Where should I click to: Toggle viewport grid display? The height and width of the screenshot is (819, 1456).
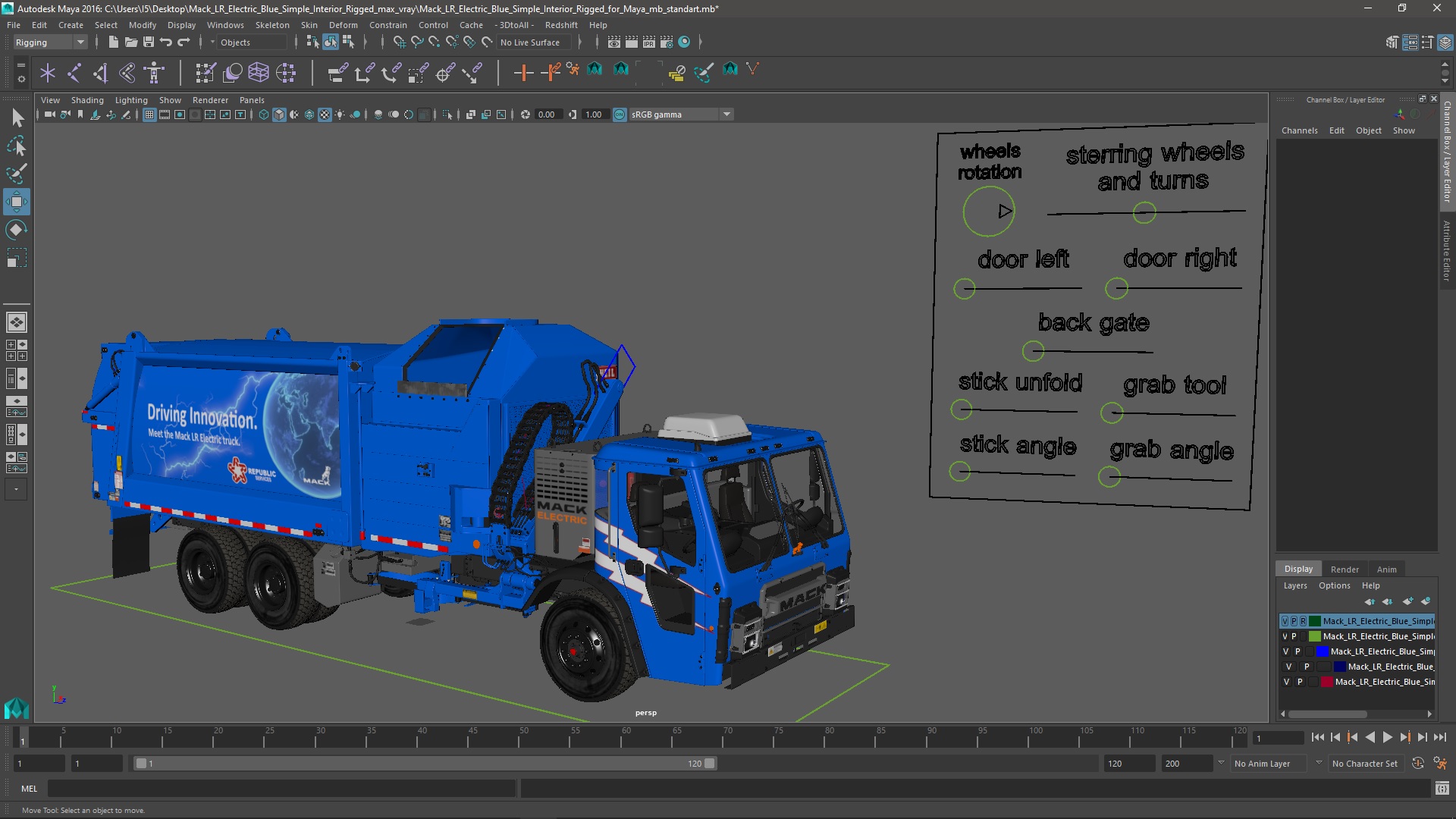pos(149,115)
